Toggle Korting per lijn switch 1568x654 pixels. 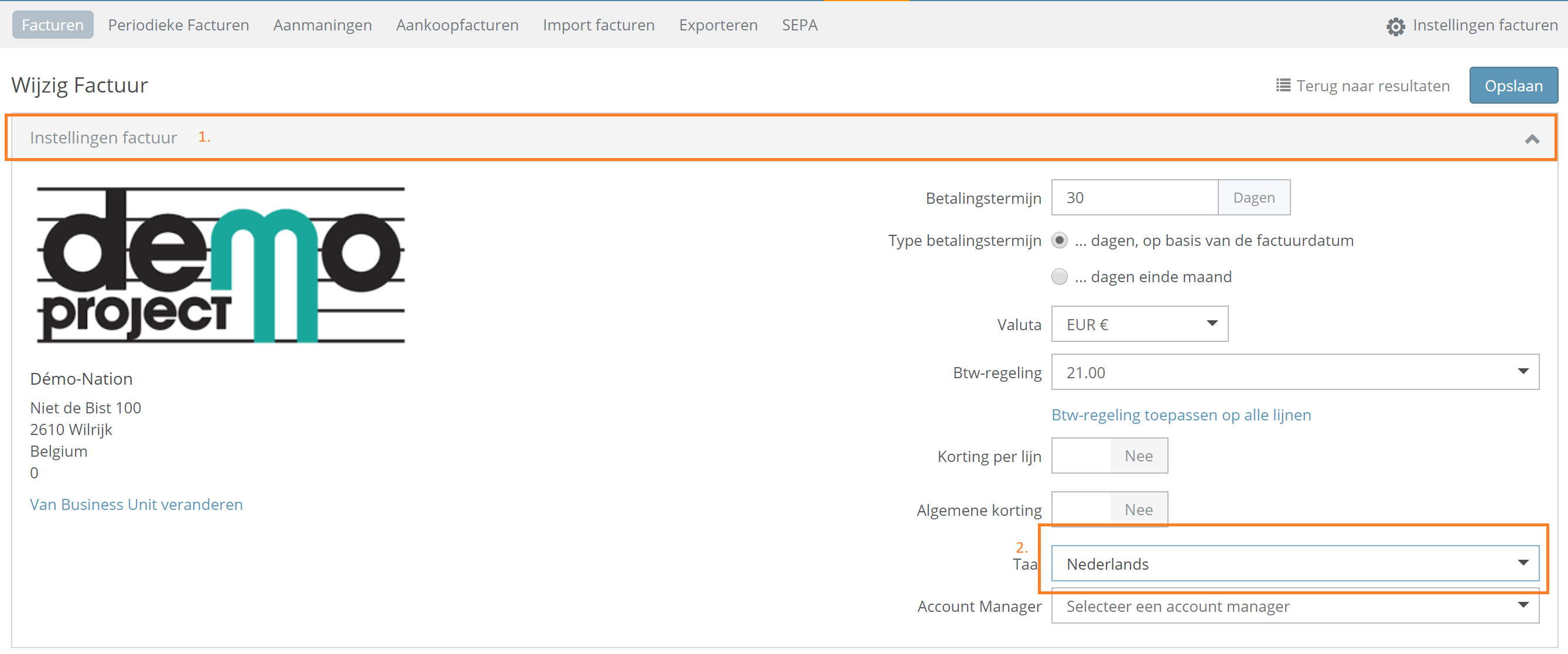(1109, 456)
